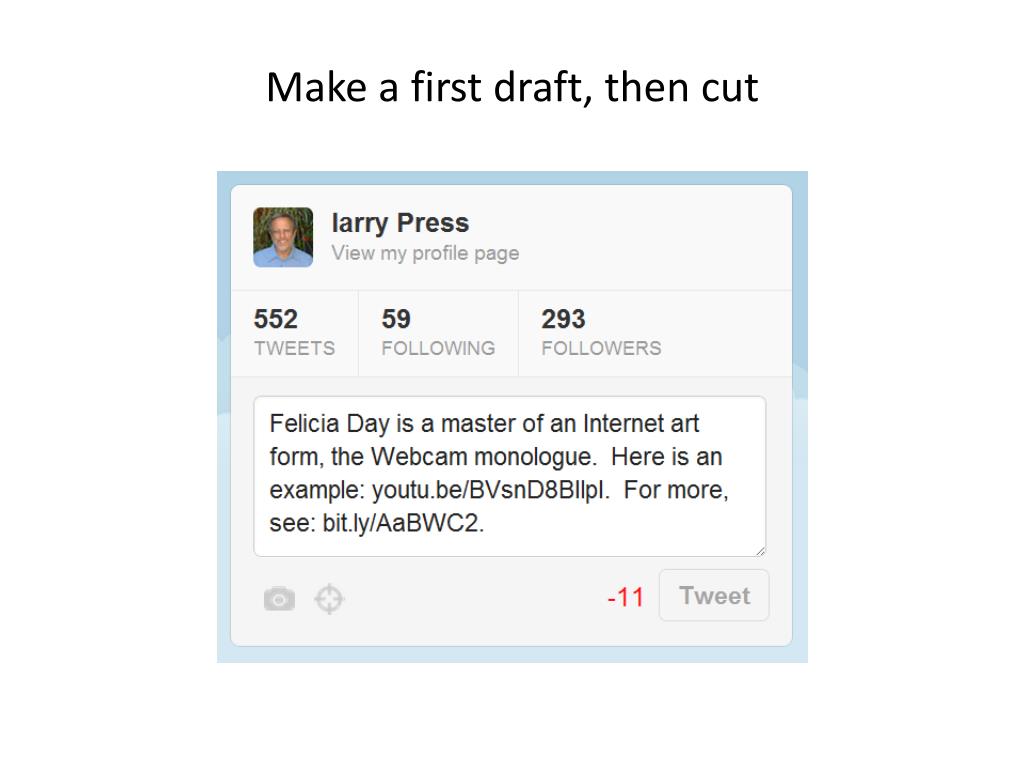The image size is (1024, 768).
Task: Click the larry Press profile name
Action: (400, 223)
